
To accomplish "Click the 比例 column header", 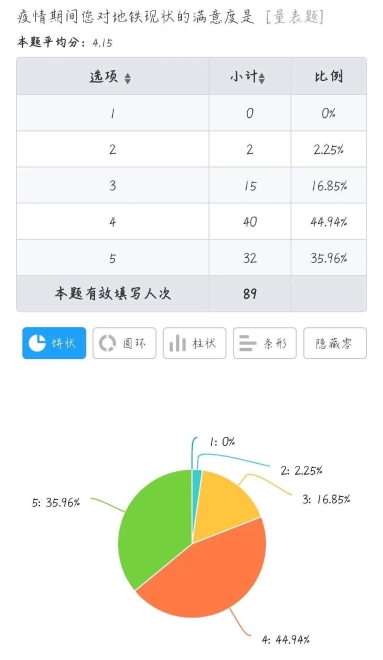I will pos(328,76).
